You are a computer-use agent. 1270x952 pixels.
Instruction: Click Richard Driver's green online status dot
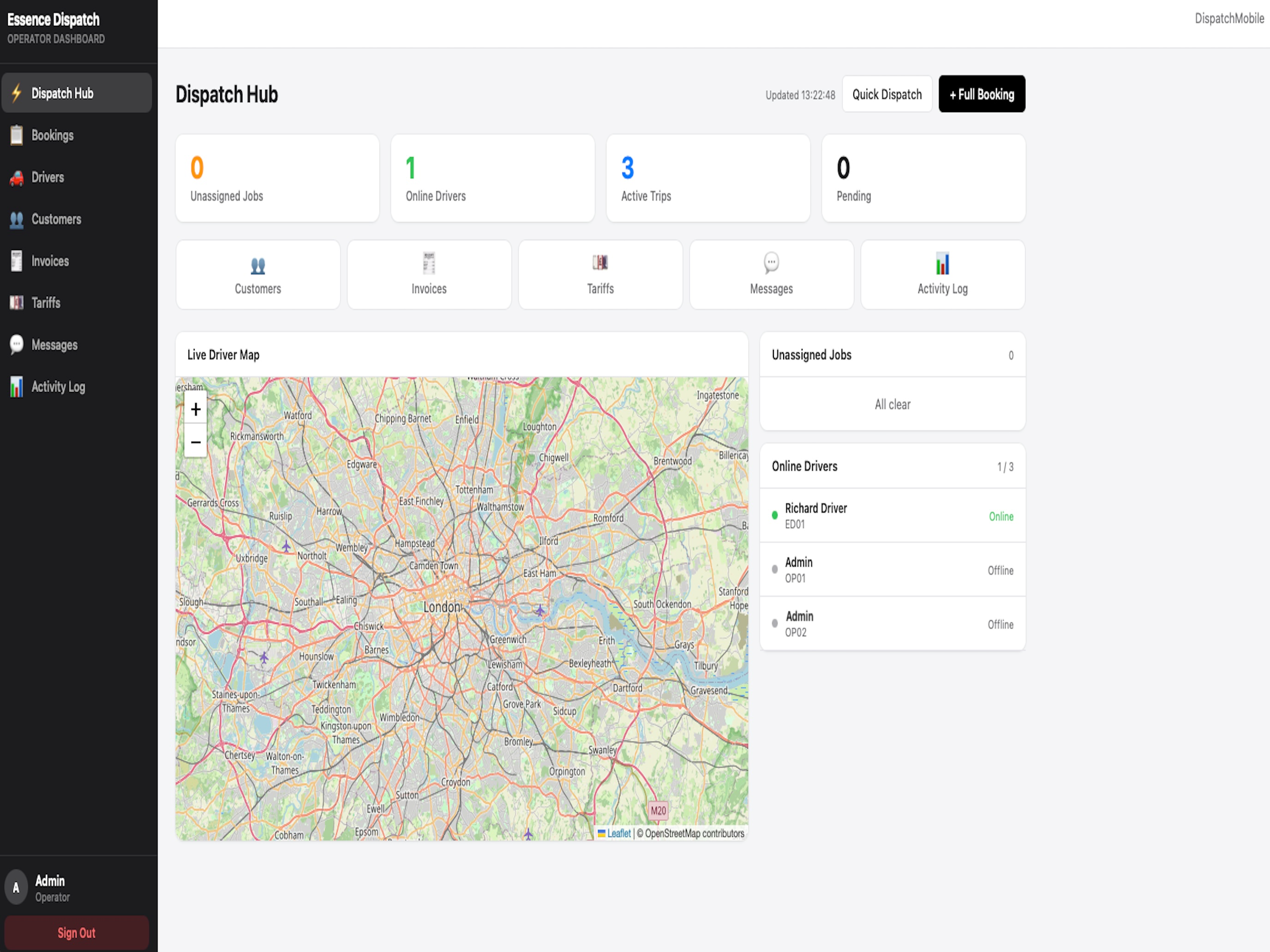(x=774, y=515)
